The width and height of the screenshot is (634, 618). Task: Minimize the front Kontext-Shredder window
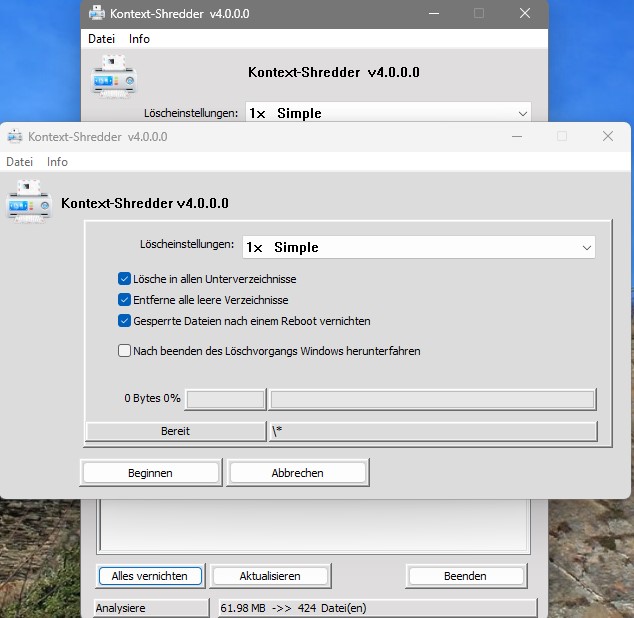coord(517,136)
